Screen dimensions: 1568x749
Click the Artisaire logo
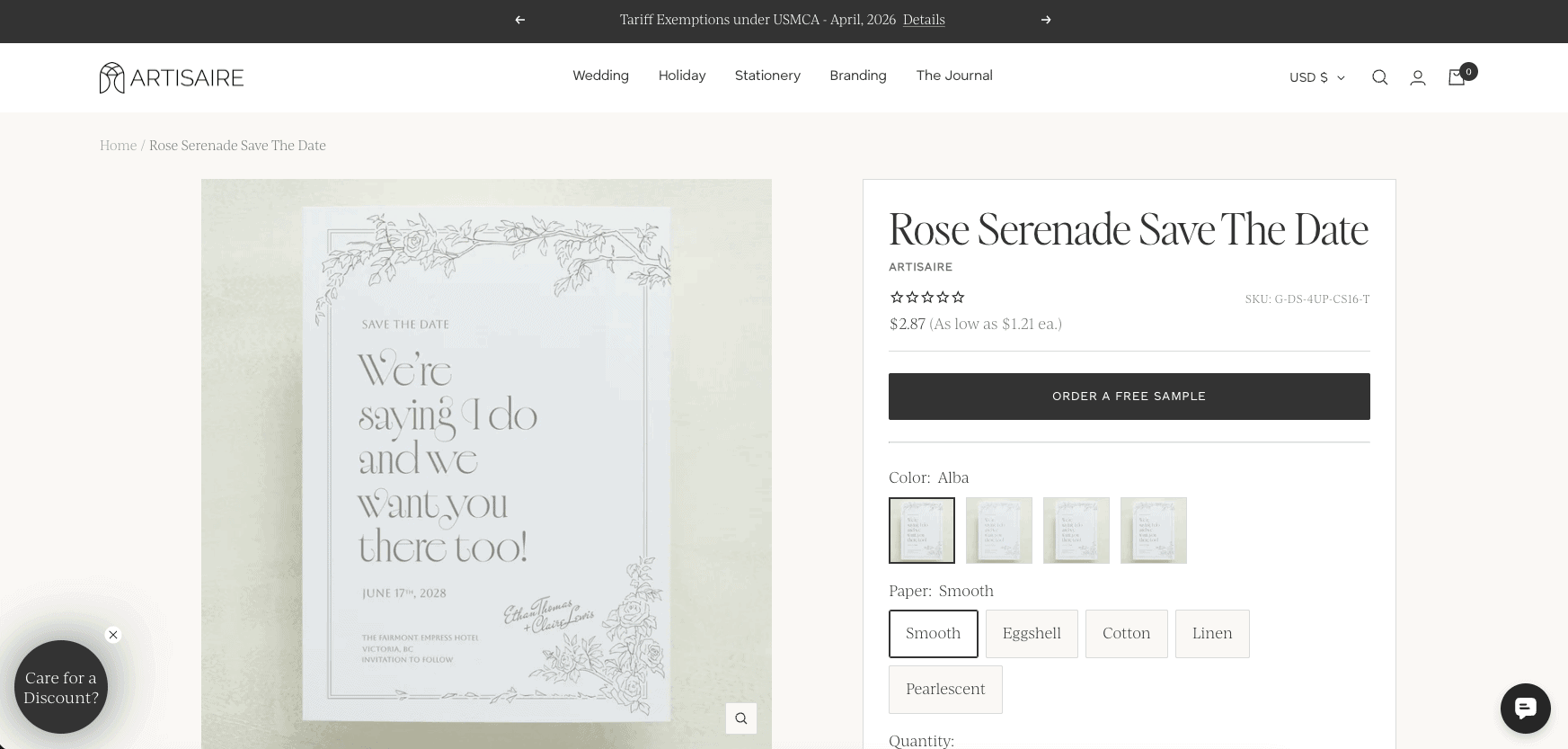pyautogui.click(x=172, y=77)
